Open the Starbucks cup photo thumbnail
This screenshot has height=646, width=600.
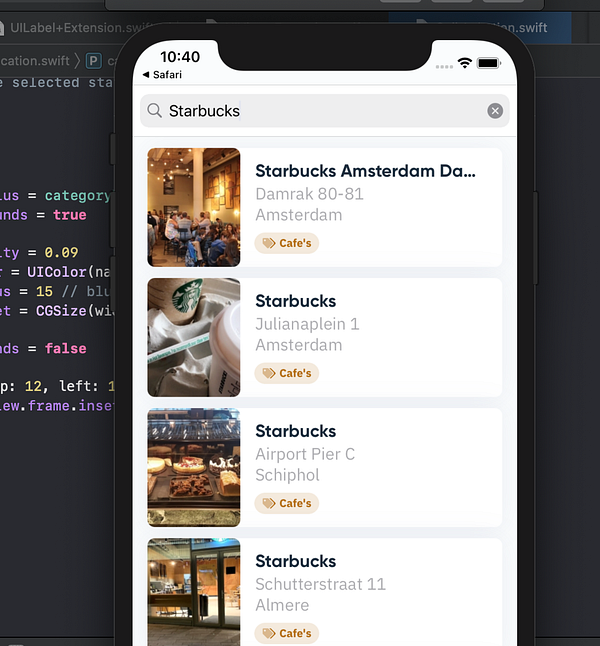point(194,337)
